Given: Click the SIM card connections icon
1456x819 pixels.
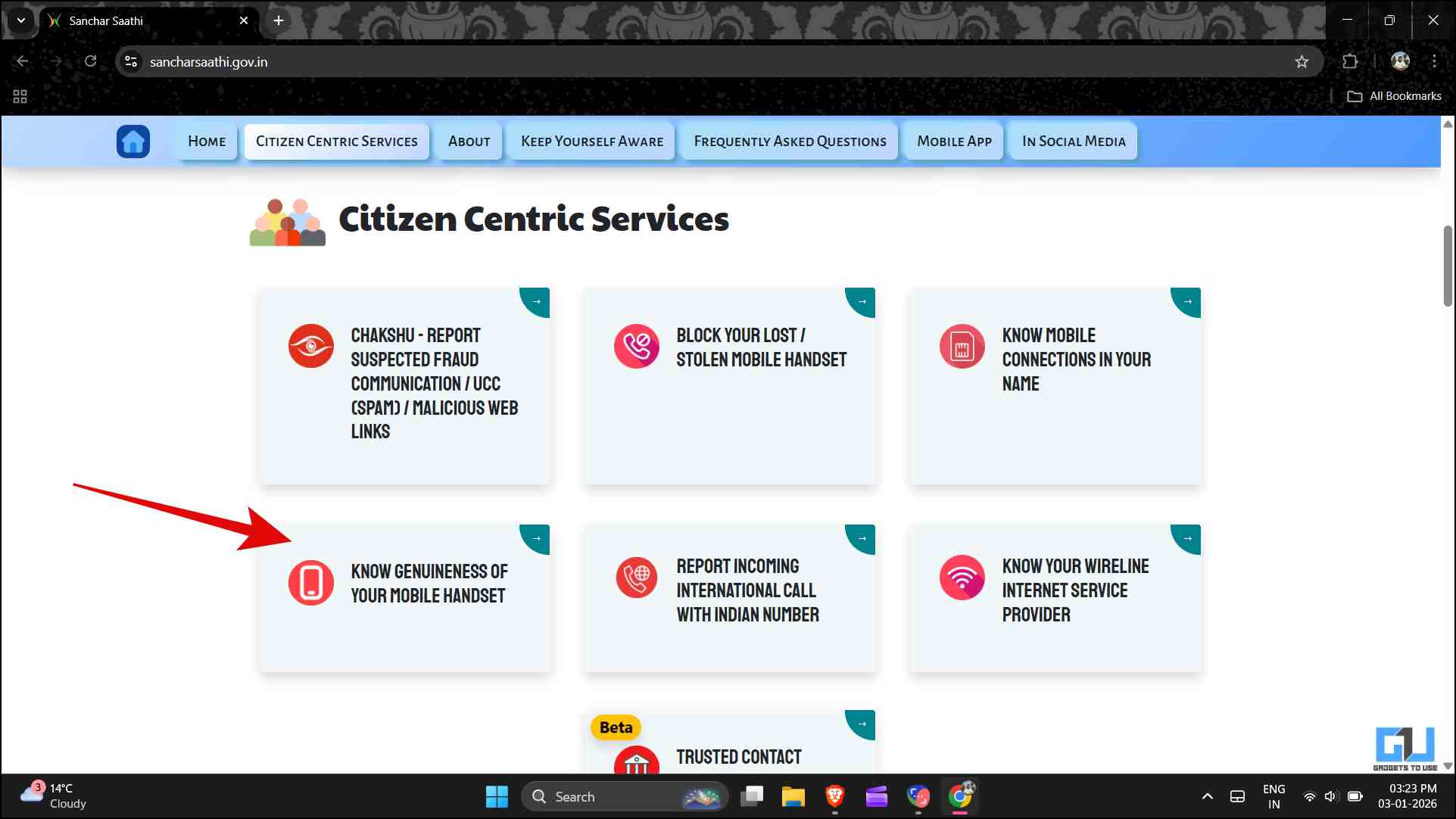Looking at the screenshot, I should [962, 346].
